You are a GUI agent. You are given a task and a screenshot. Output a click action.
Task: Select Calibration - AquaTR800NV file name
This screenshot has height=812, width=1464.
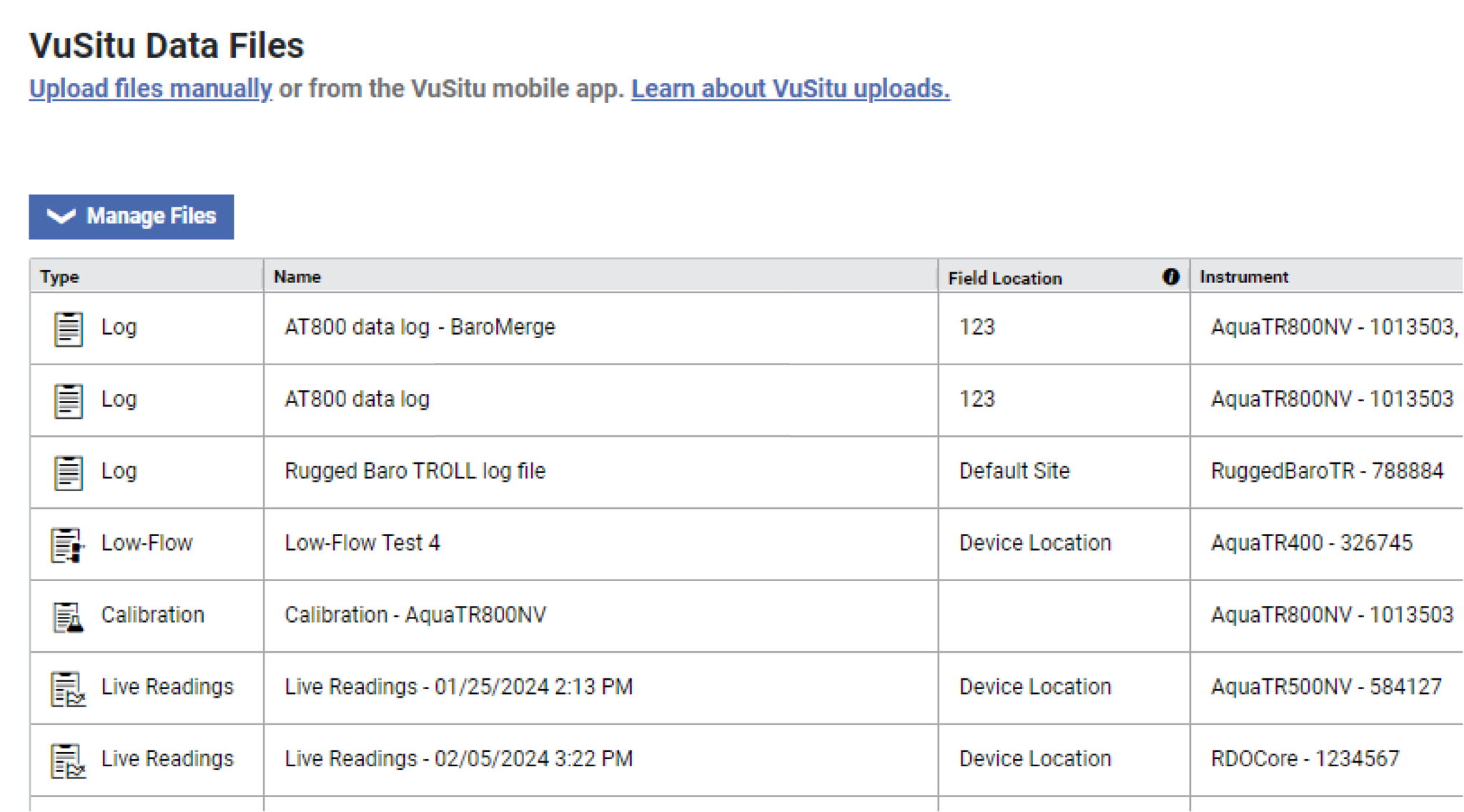pos(415,615)
